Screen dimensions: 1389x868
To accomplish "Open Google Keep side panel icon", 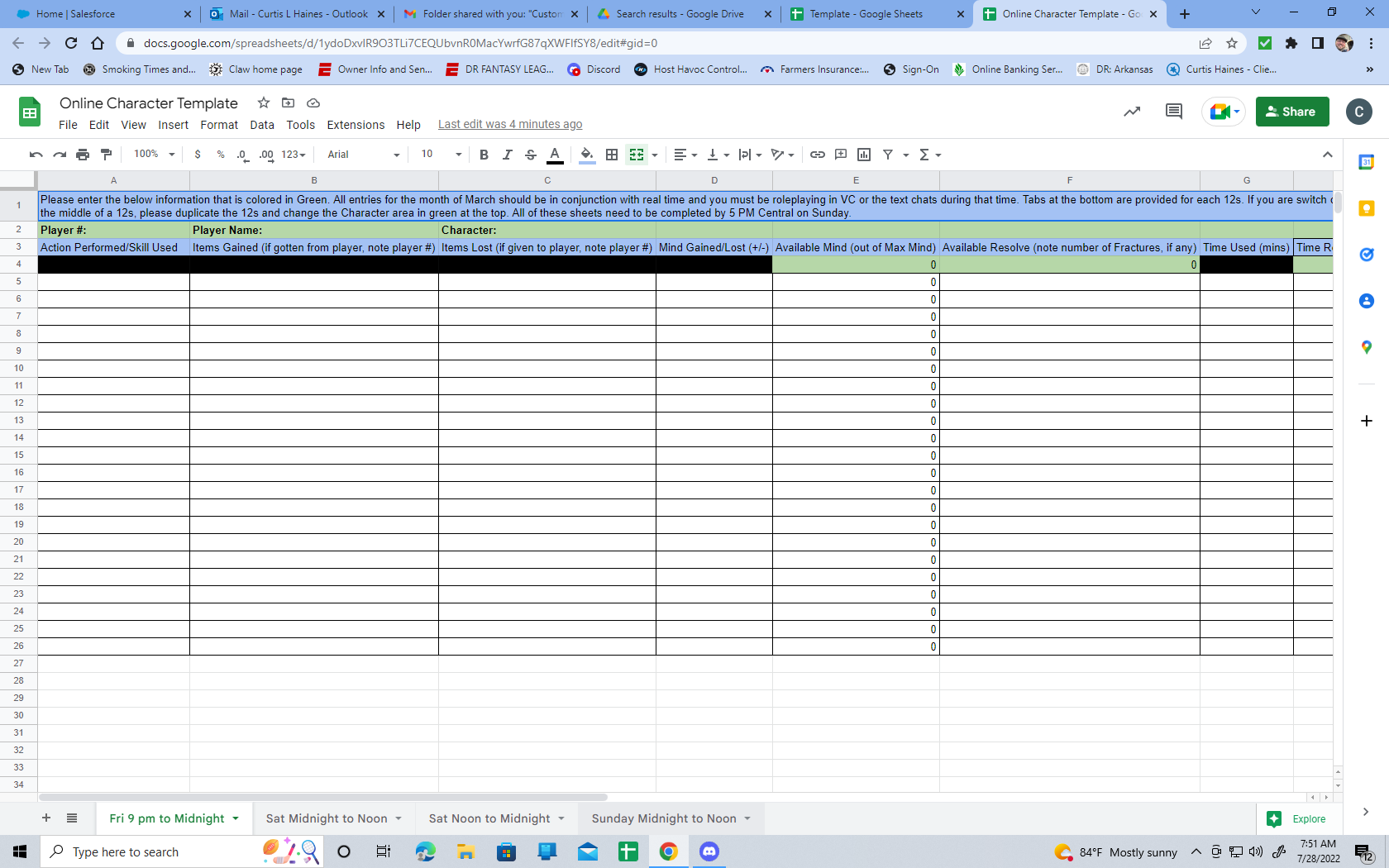I will pos(1366,208).
